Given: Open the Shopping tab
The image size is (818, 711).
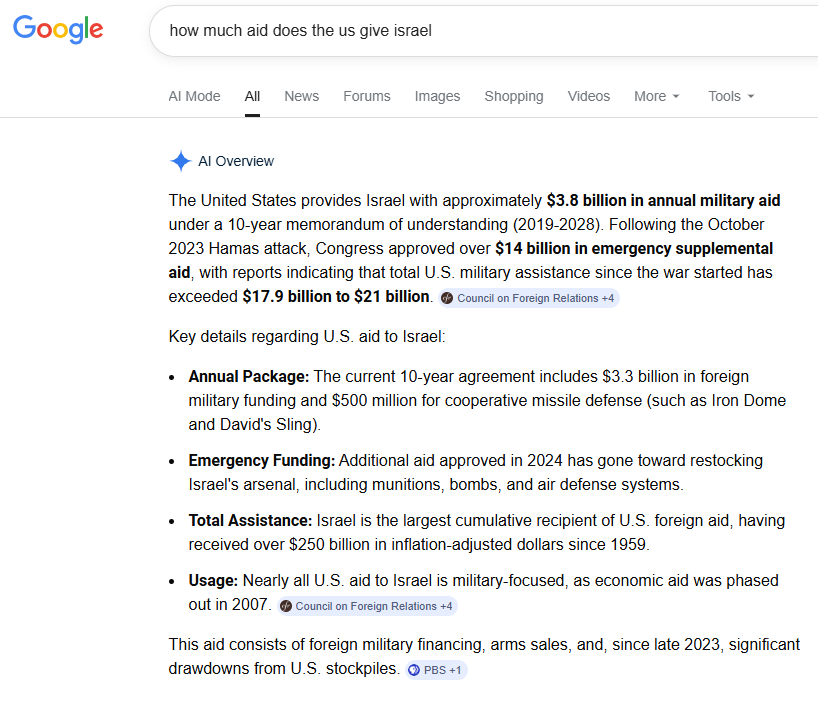Looking at the screenshot, I should pos(514,96).
